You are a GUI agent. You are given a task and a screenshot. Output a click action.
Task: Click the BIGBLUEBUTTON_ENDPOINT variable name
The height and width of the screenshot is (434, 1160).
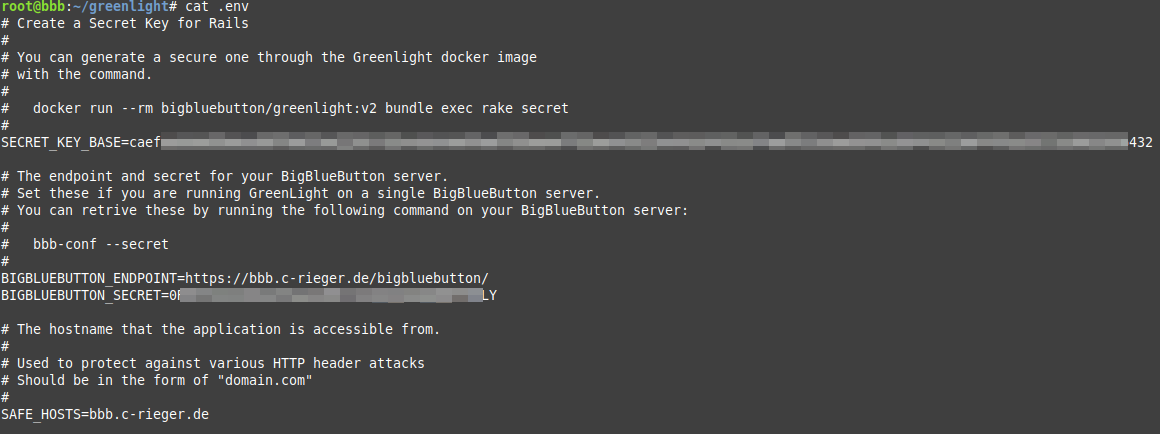click(89, 279)
